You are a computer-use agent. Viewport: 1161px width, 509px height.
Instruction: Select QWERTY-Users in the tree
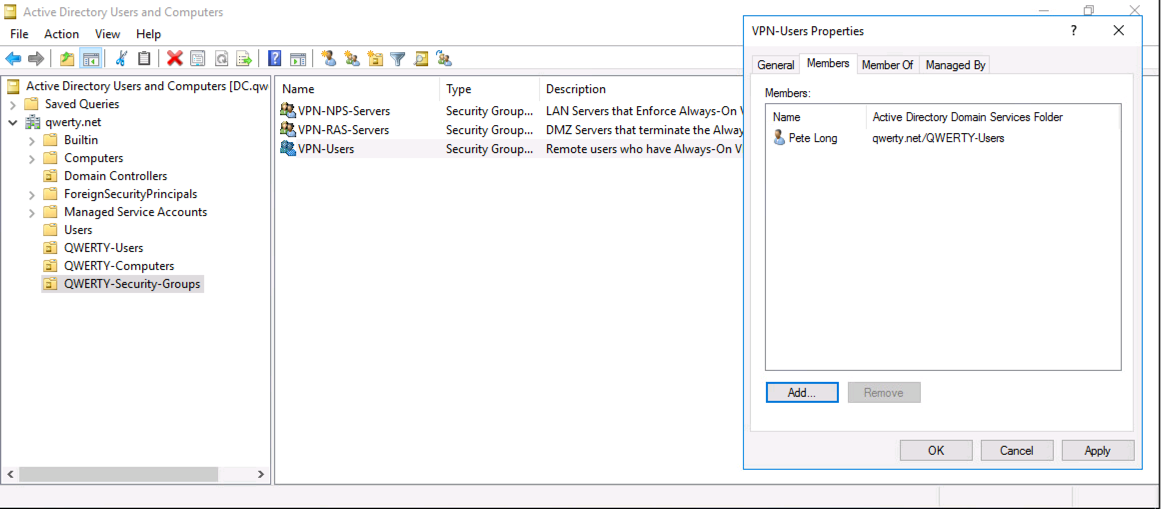[x=104, y=247]
